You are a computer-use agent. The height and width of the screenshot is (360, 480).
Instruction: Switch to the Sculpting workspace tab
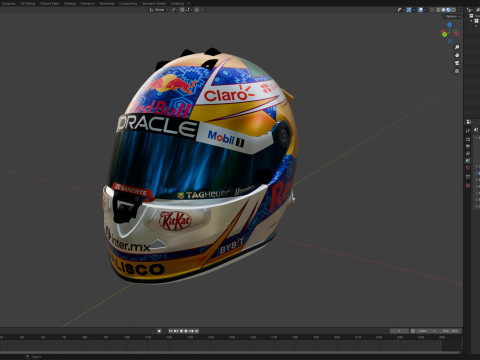(9, 4)
